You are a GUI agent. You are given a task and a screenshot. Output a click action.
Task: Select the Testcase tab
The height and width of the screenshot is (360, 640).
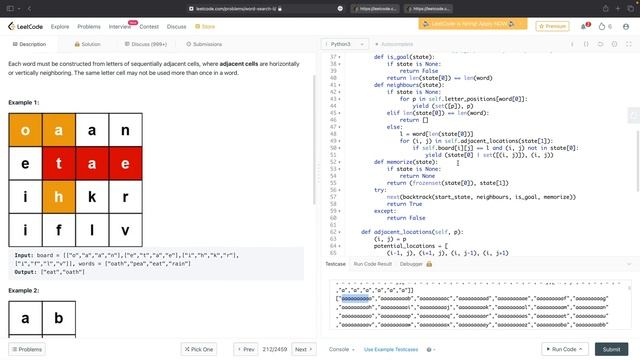tap(336, 264)
